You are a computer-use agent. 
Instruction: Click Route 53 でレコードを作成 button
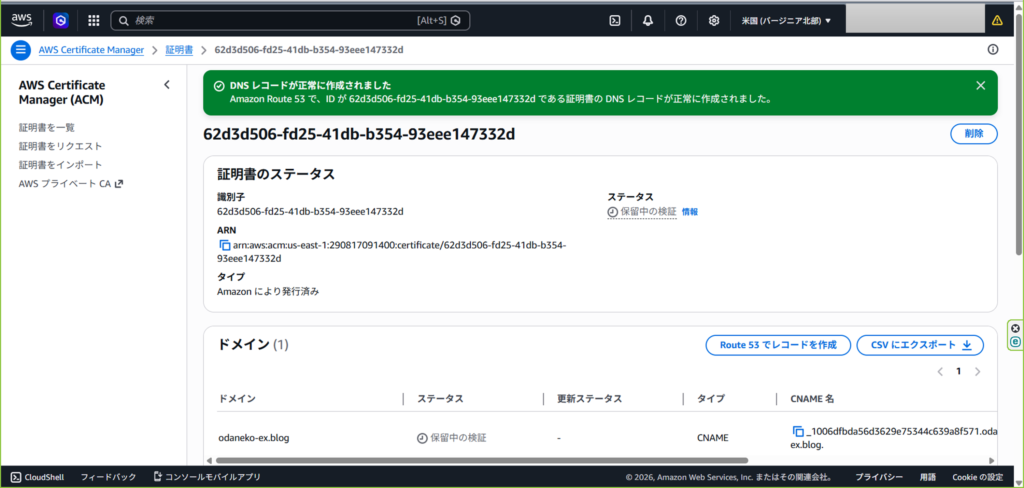[778, 345]
